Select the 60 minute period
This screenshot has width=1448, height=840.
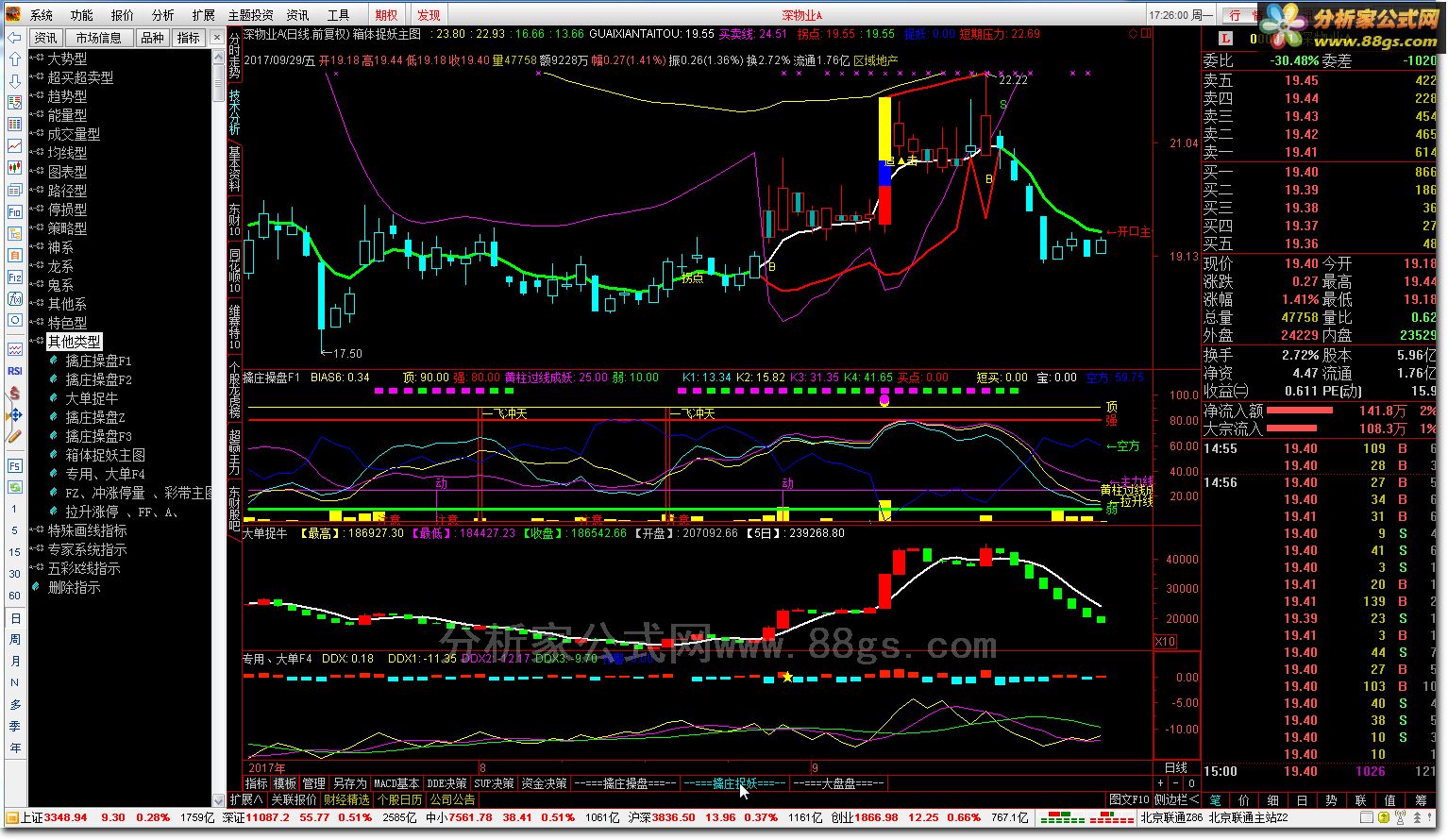point(14,596)
